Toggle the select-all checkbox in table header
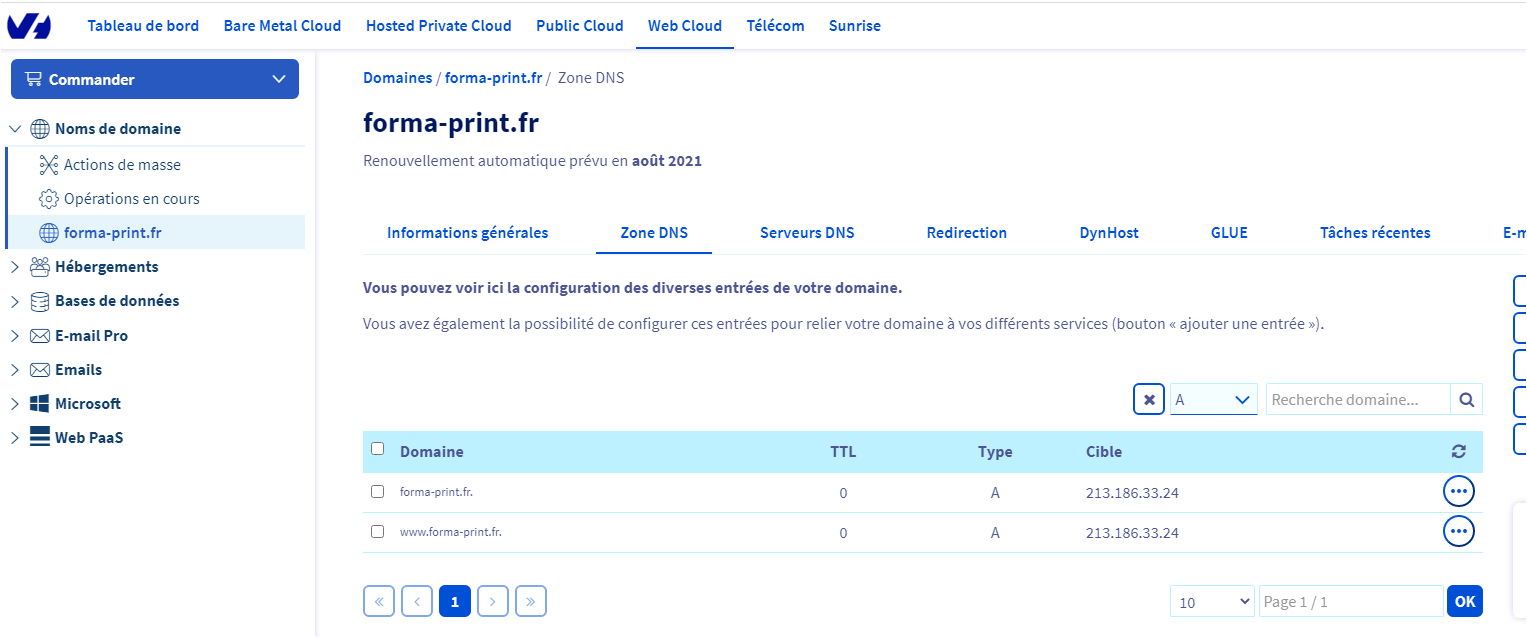Screen dimensions: 1527x638 point(377,449)
